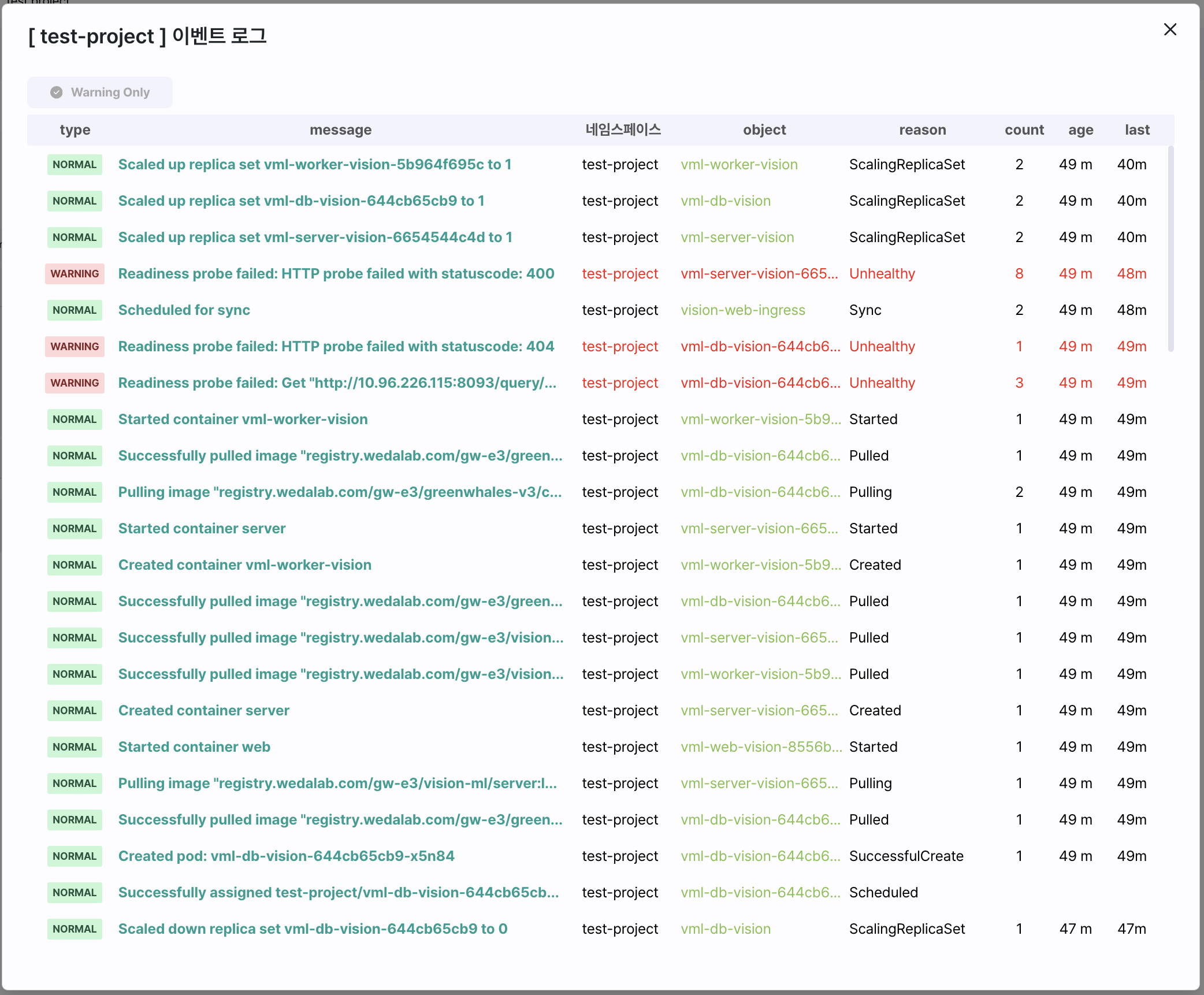Open message Scaled up replica set vml-db-vision-644cb65cb9
Screen dimensions: 1204x995
click(302, 201)
